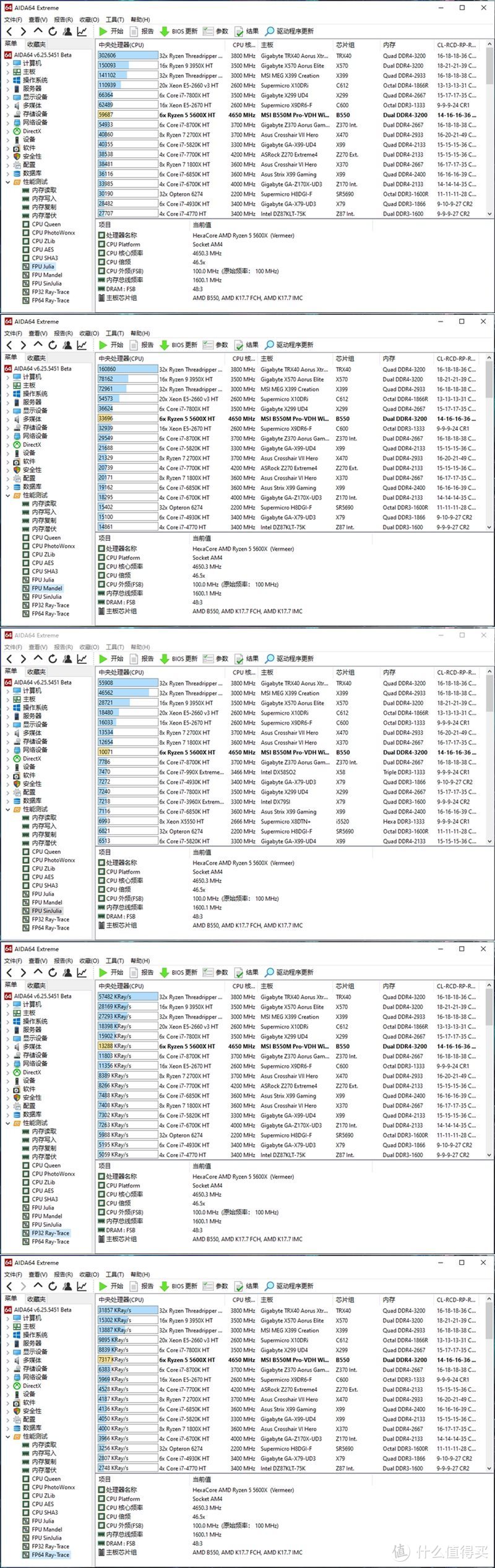This screenshot has width=495, height=1568.
Task: Click 报告 icon in FPU SinJulia window toolbar
Action: coord(134,658)
